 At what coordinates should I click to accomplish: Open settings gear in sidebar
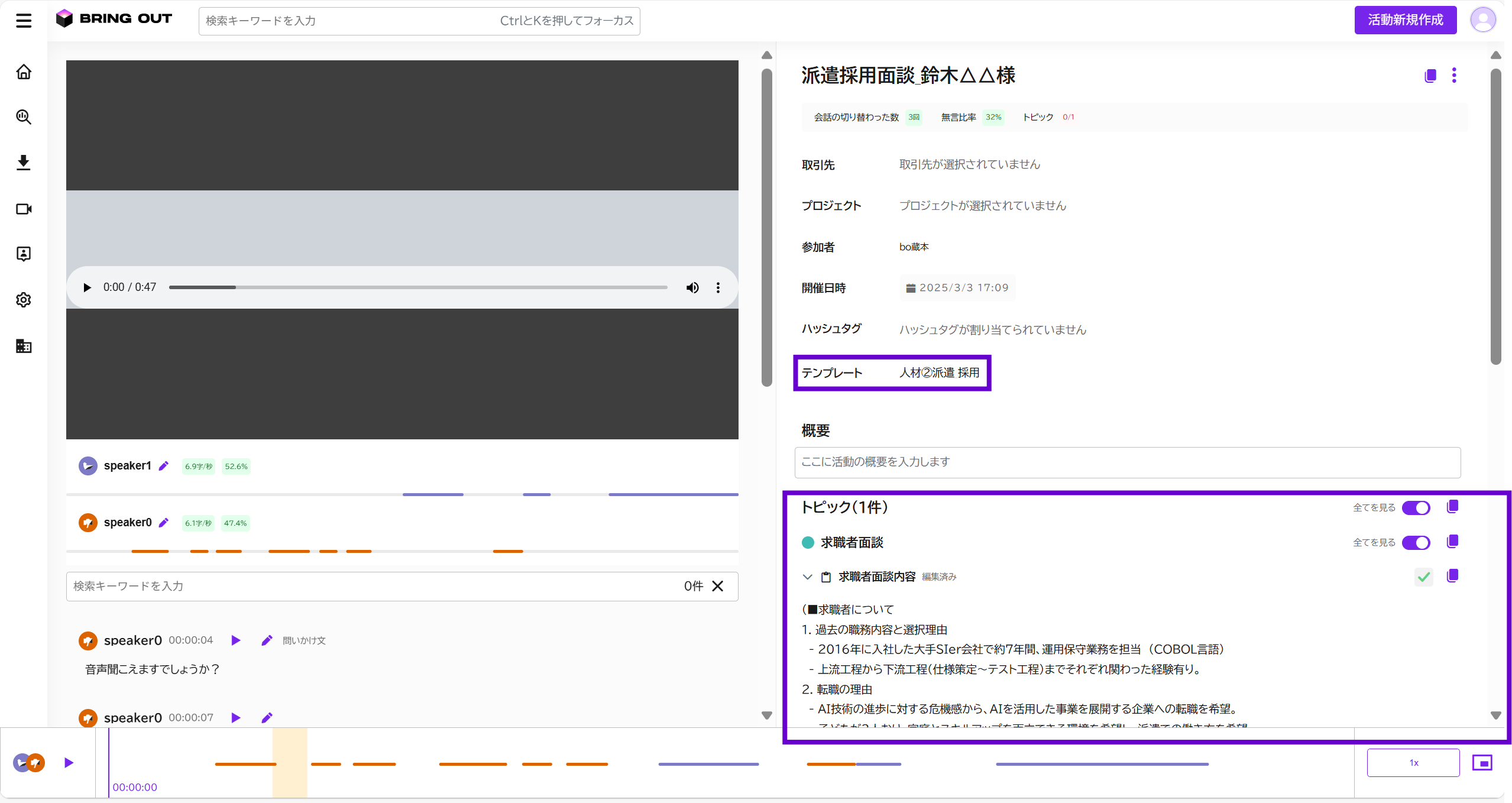point(24,300)
